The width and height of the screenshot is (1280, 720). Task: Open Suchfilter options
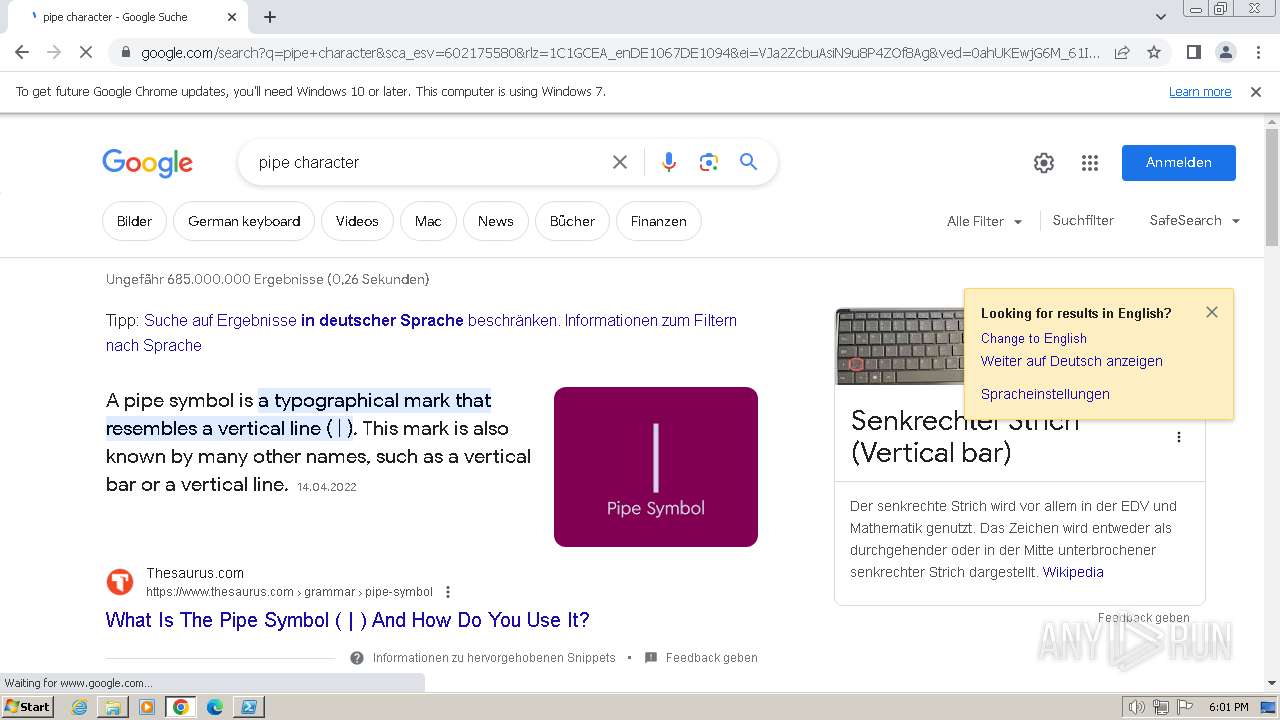click(1083, 221)
